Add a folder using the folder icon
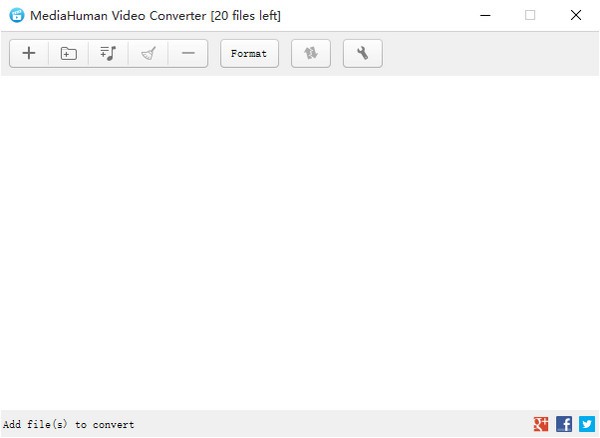 (x=68, y=54)
